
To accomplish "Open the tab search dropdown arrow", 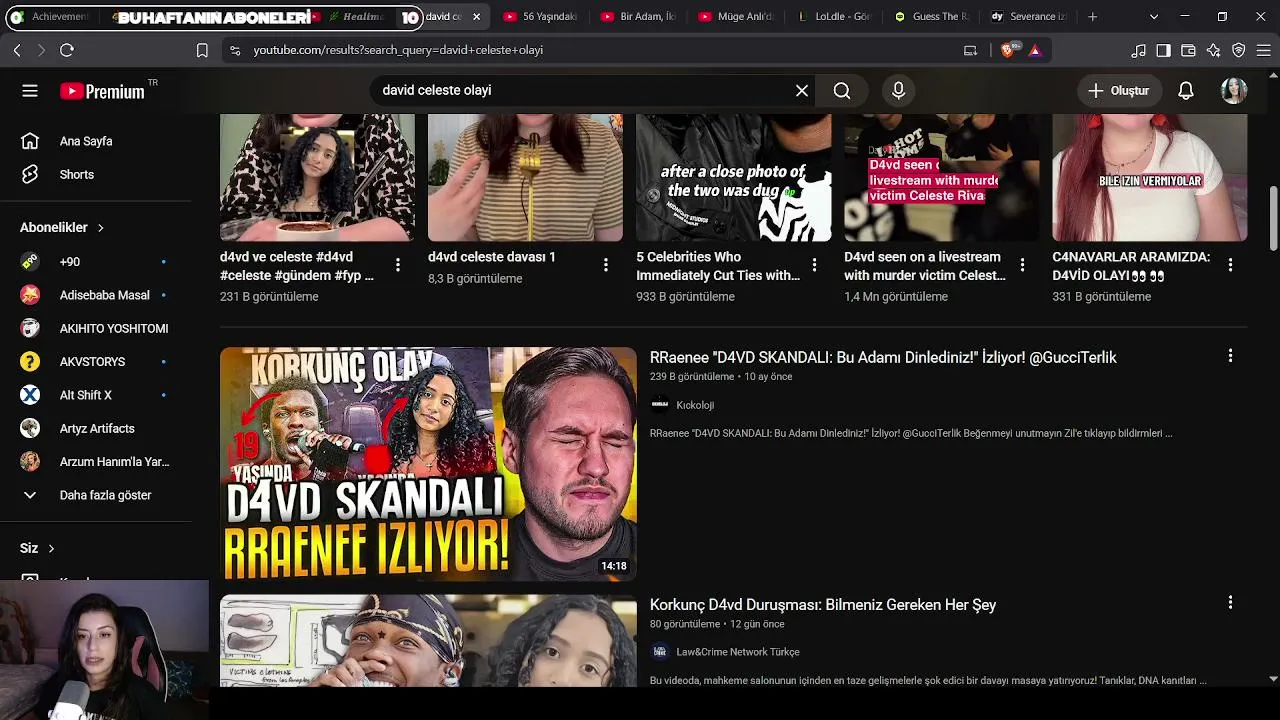I will (1154, 17).
